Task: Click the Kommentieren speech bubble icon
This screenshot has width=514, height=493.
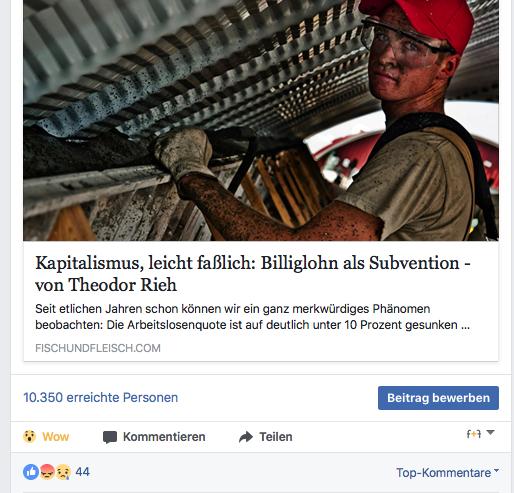Action: (110, 437)
